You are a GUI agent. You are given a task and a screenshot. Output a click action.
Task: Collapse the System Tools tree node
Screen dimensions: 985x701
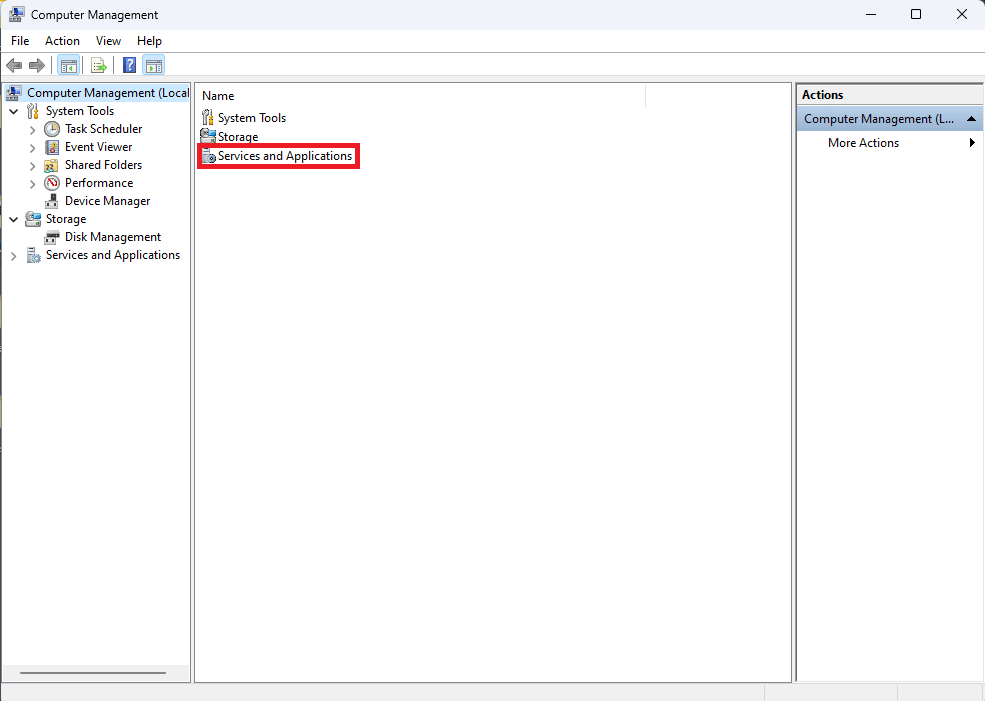14,111
